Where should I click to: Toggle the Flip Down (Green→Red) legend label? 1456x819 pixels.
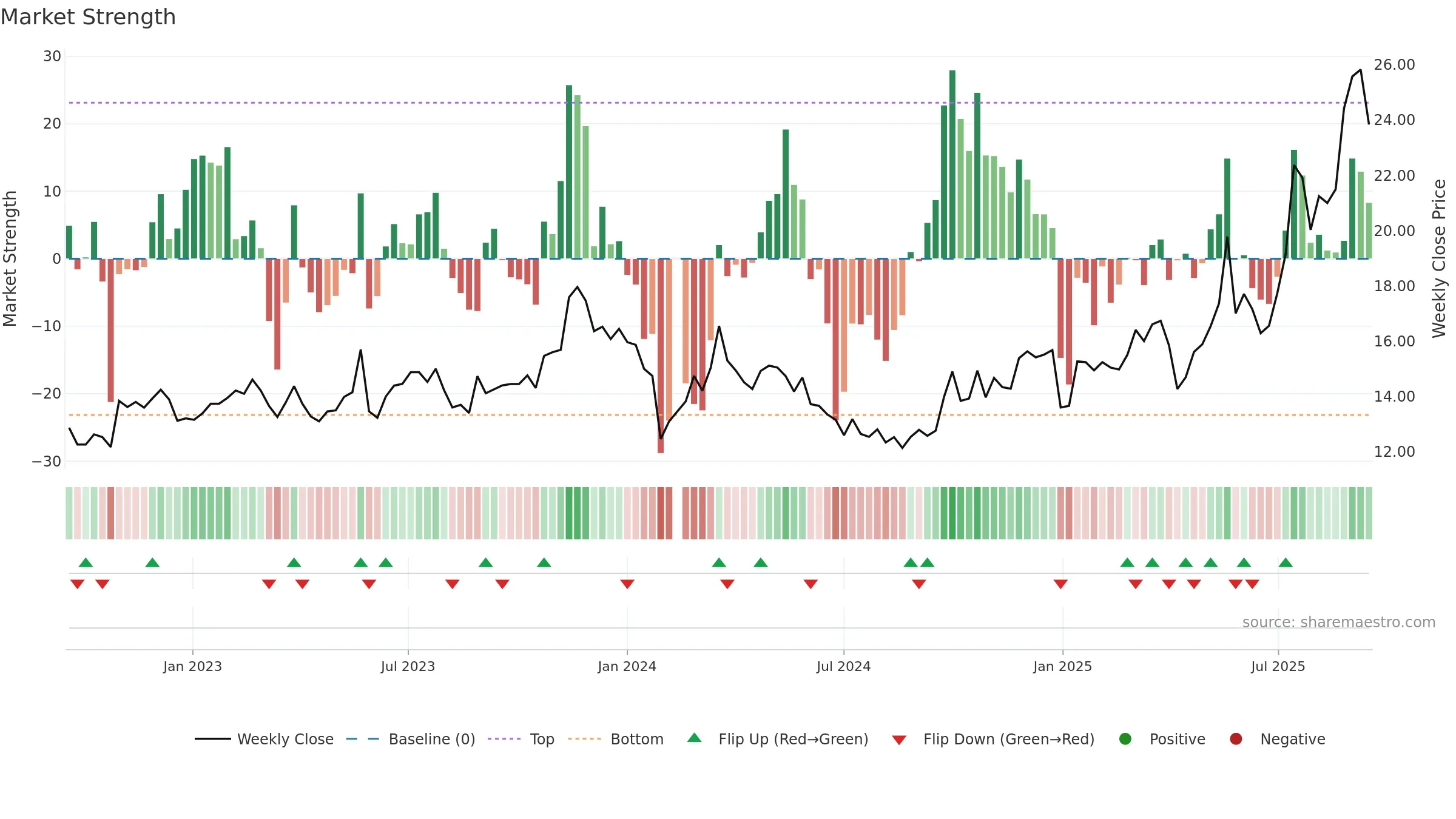1009,739
